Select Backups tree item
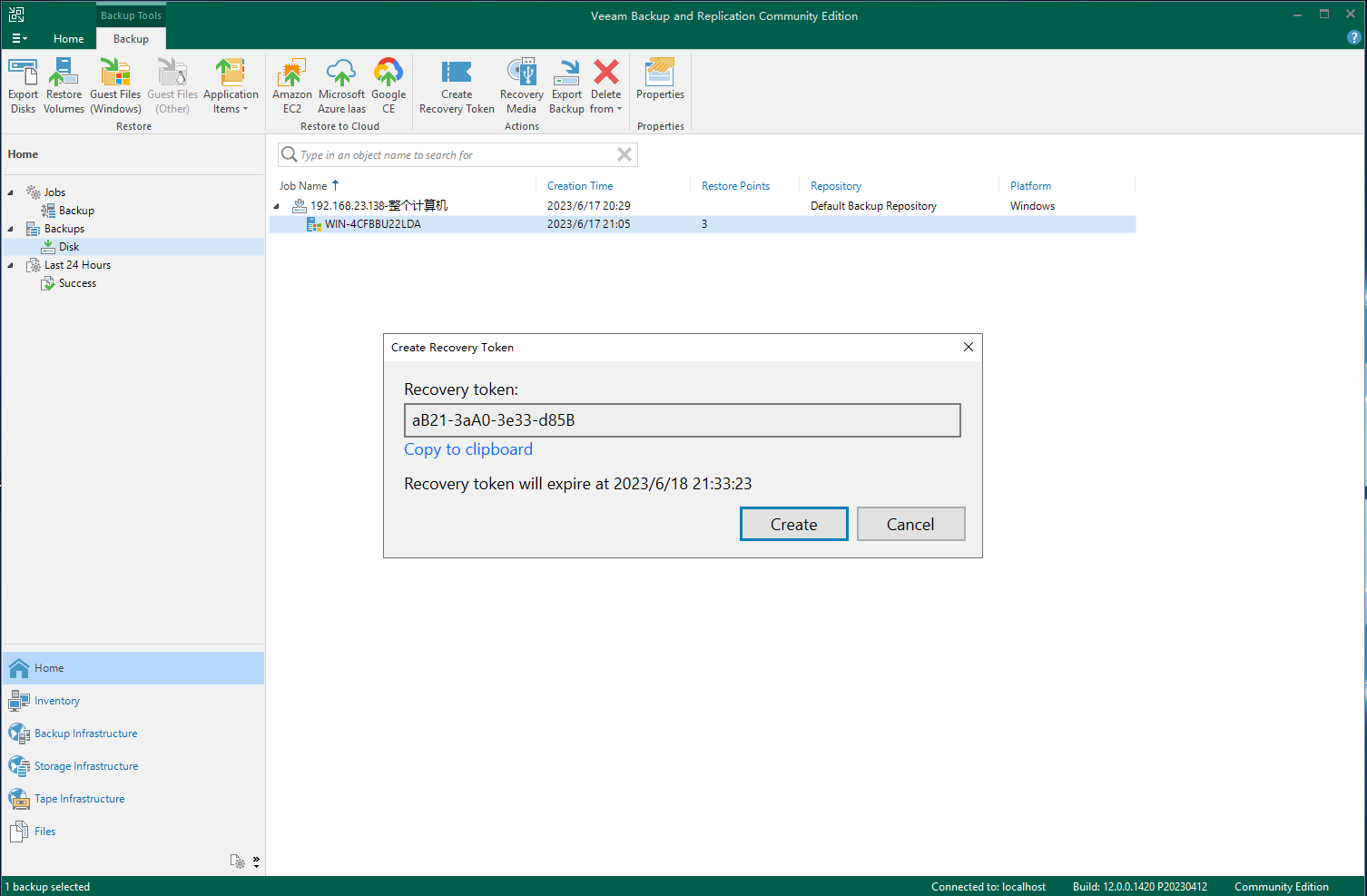 tap(64, 229)
